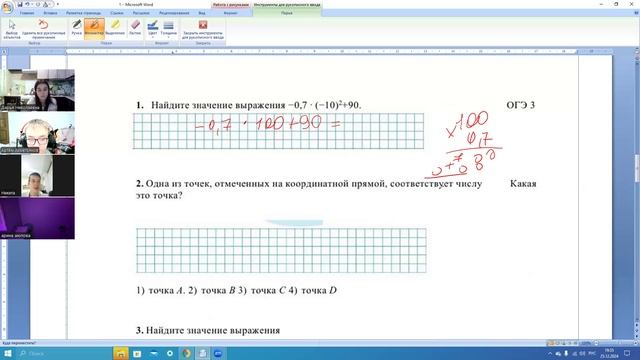Close the ink tools ribbon
640x360 pixels.
203,29
